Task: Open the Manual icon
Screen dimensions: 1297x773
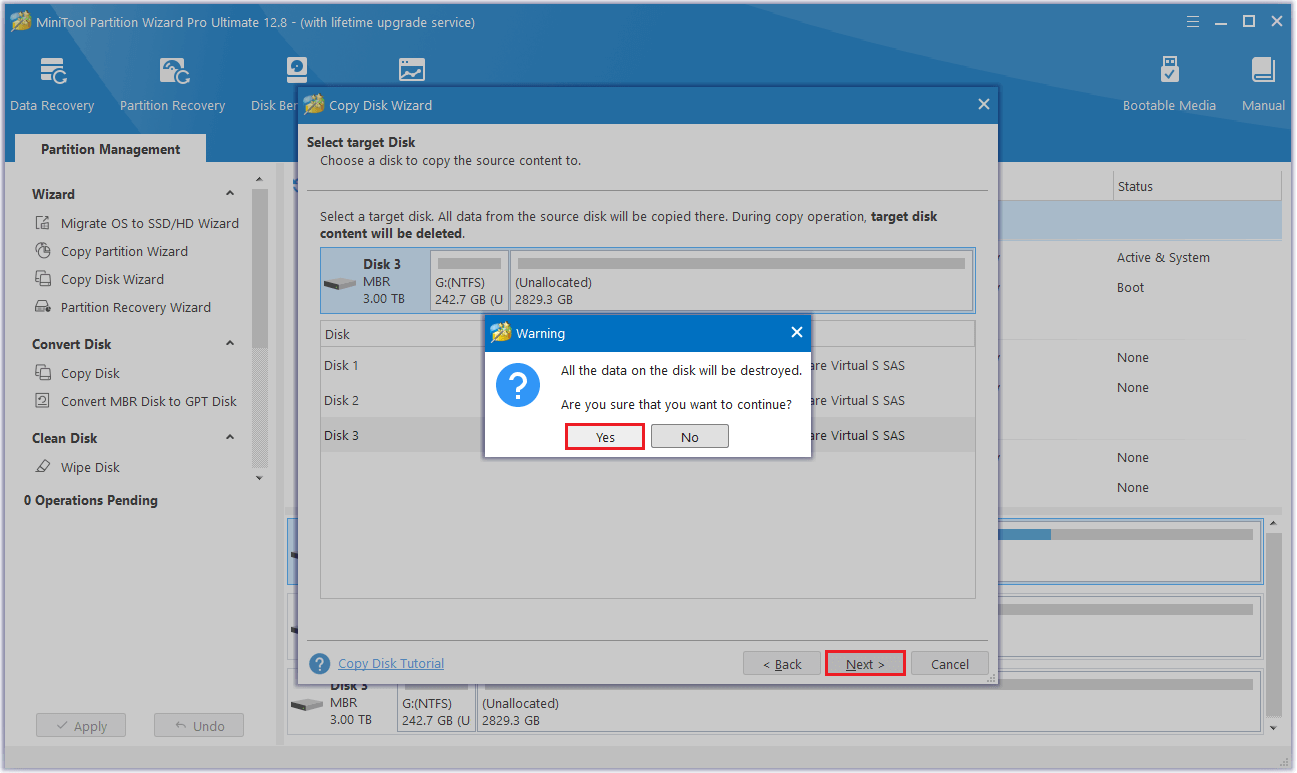Action: click(x=1263, y=85)
